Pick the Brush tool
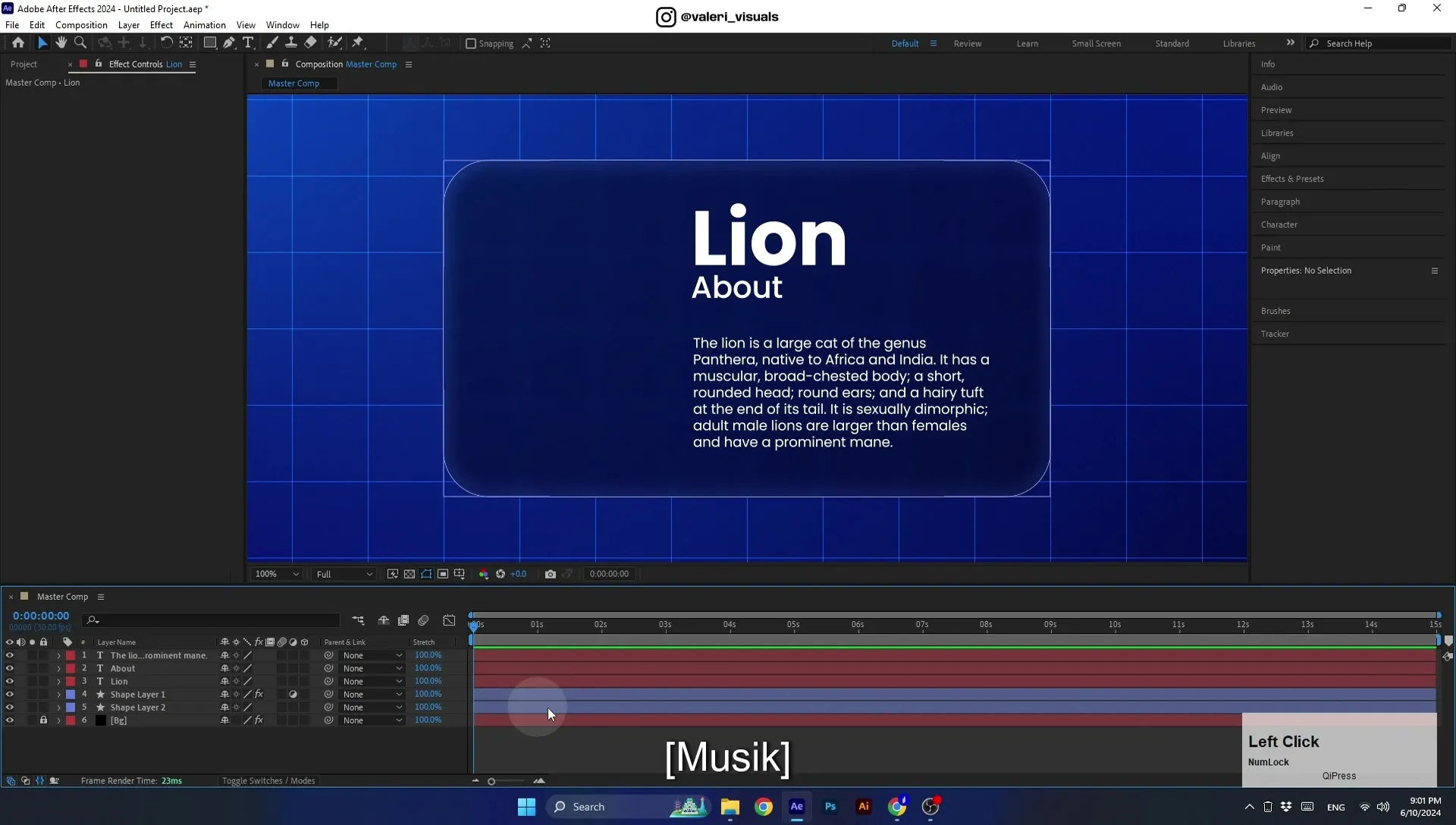Image resolution: width=1456 pixels, height=825 pixels. click(271, 43)
